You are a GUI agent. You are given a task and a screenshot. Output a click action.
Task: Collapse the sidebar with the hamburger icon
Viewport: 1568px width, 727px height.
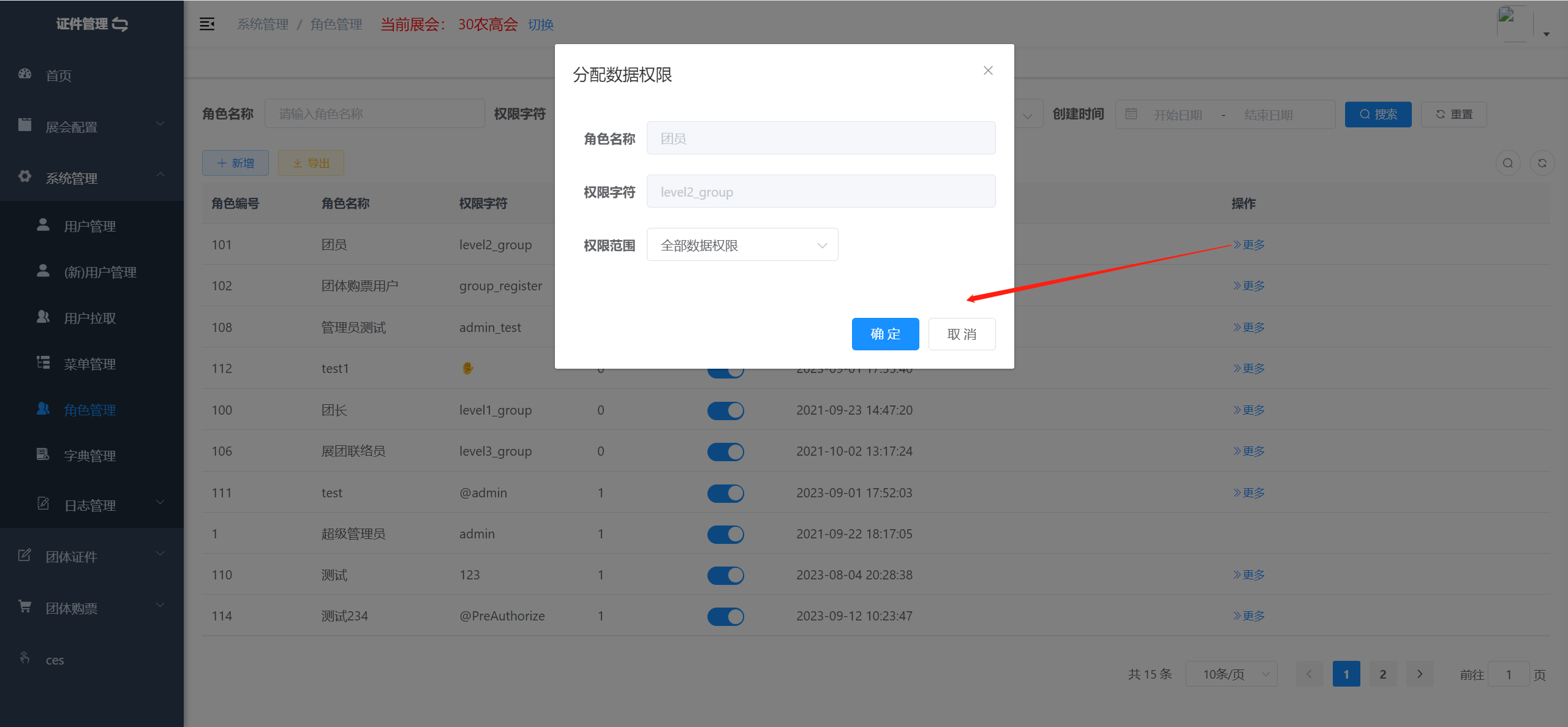[x=207, y=24]
